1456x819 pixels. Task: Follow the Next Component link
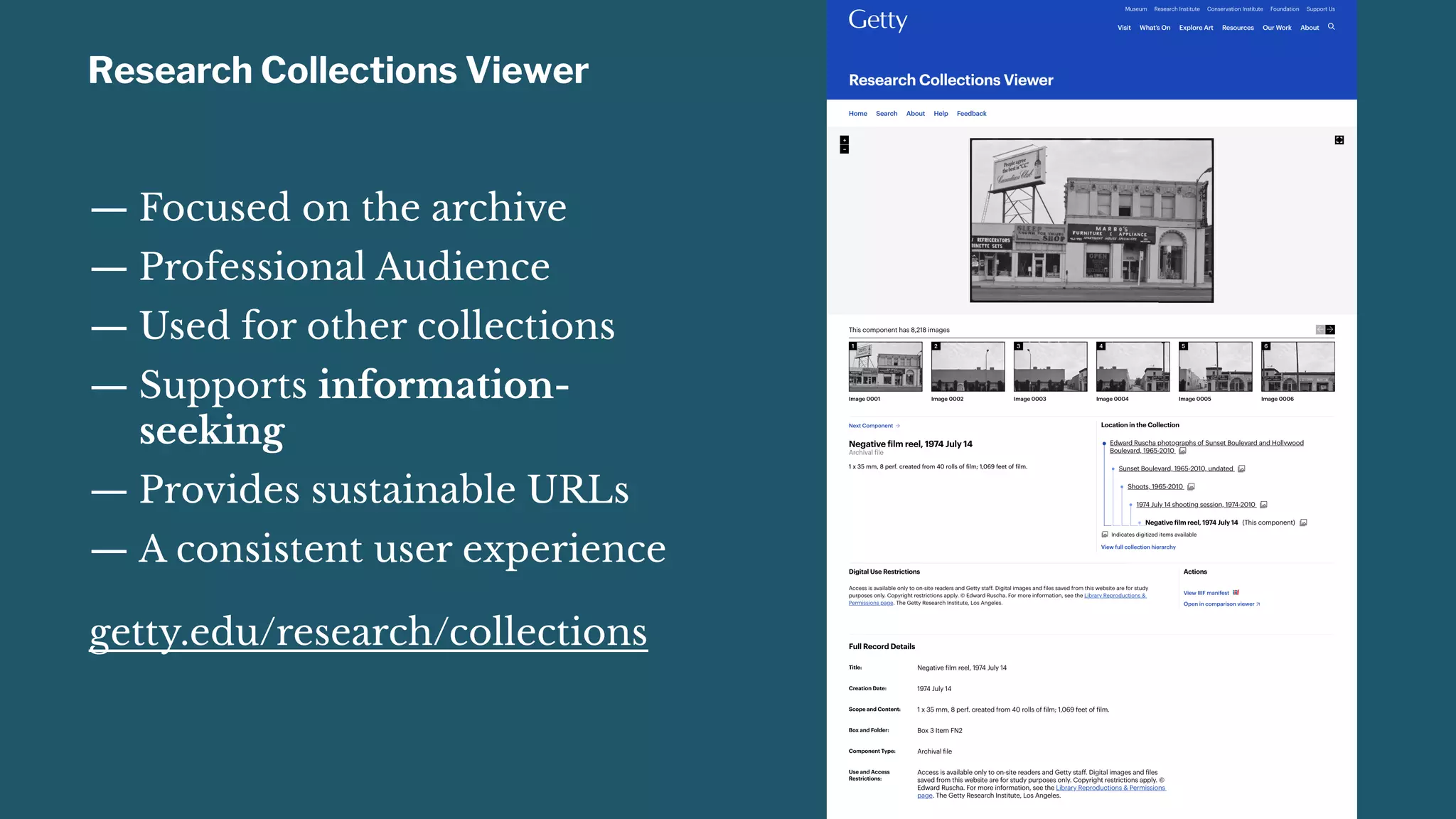coord(874,426)
